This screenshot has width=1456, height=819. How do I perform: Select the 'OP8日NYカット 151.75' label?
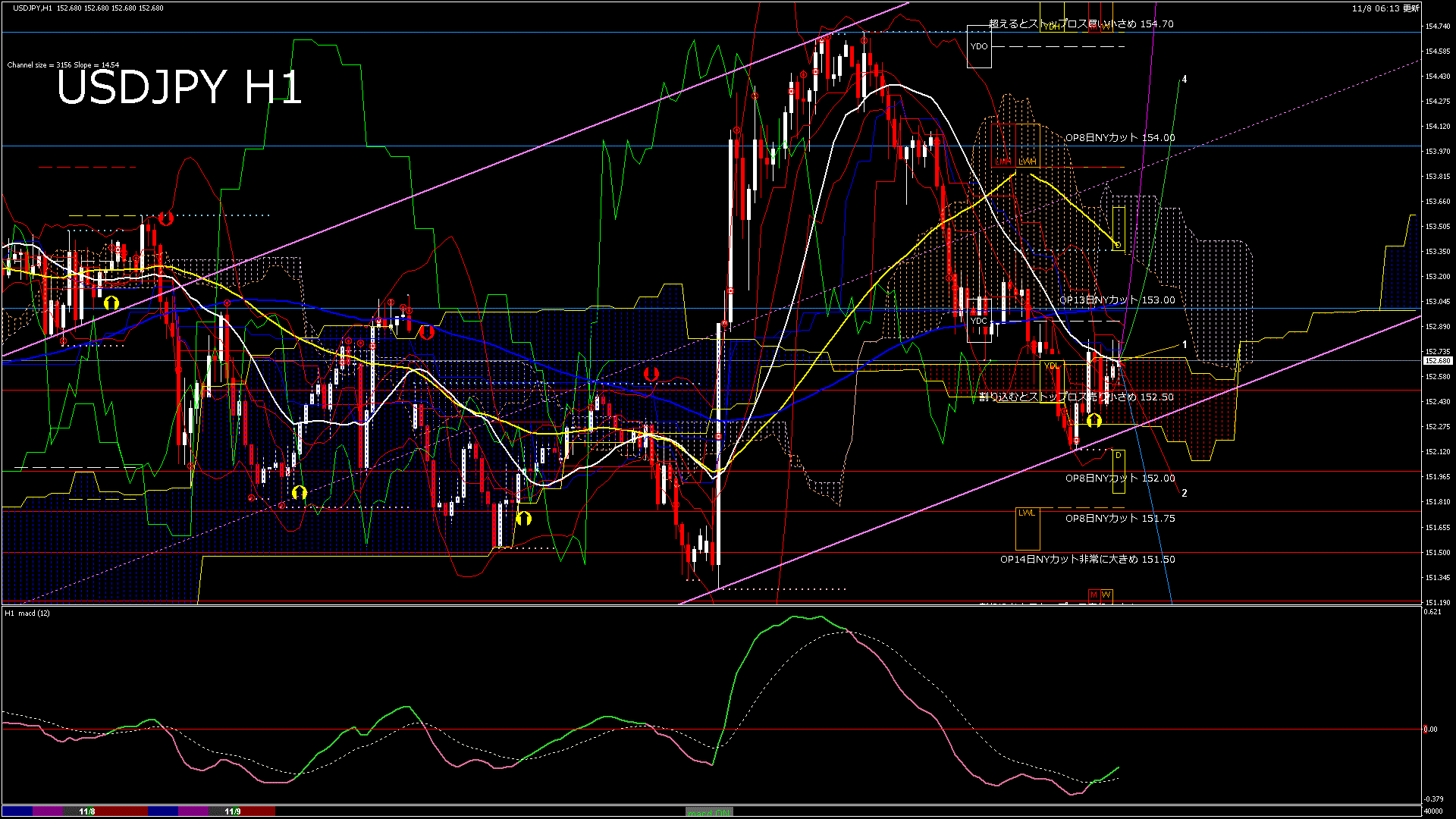click(x=1120, y=519)
